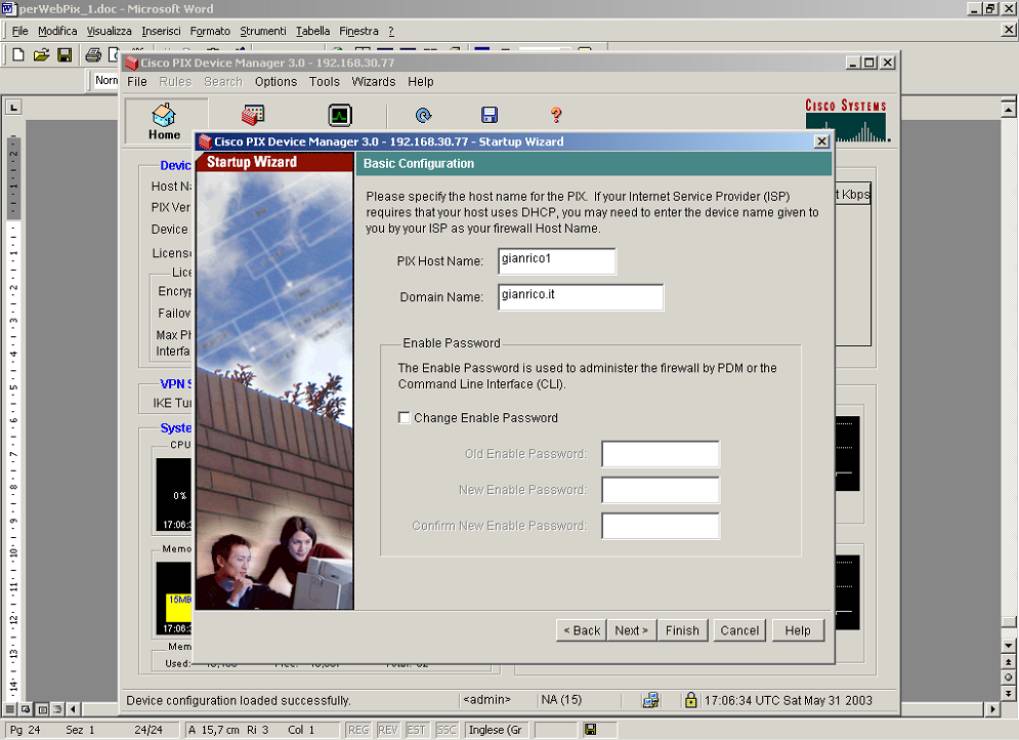Viewport: 1019px width, 740px height.
Task: Open the firewall Configuration icon in PDM toolbar
Action: click(x=253, y=115)
